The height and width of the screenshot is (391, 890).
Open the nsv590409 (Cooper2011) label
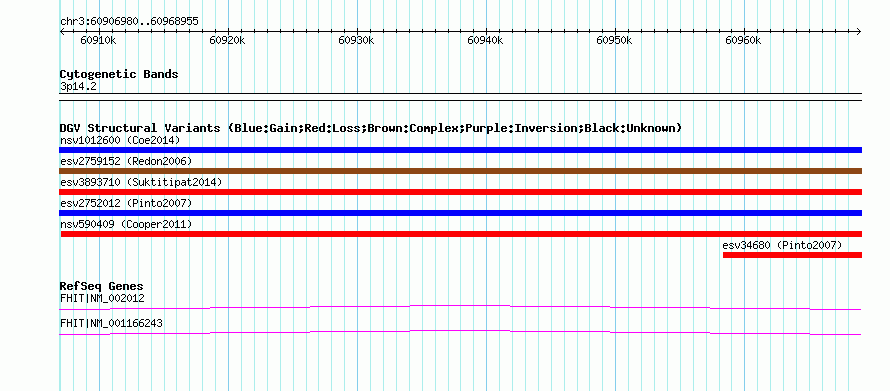click(x=126, y=224)
